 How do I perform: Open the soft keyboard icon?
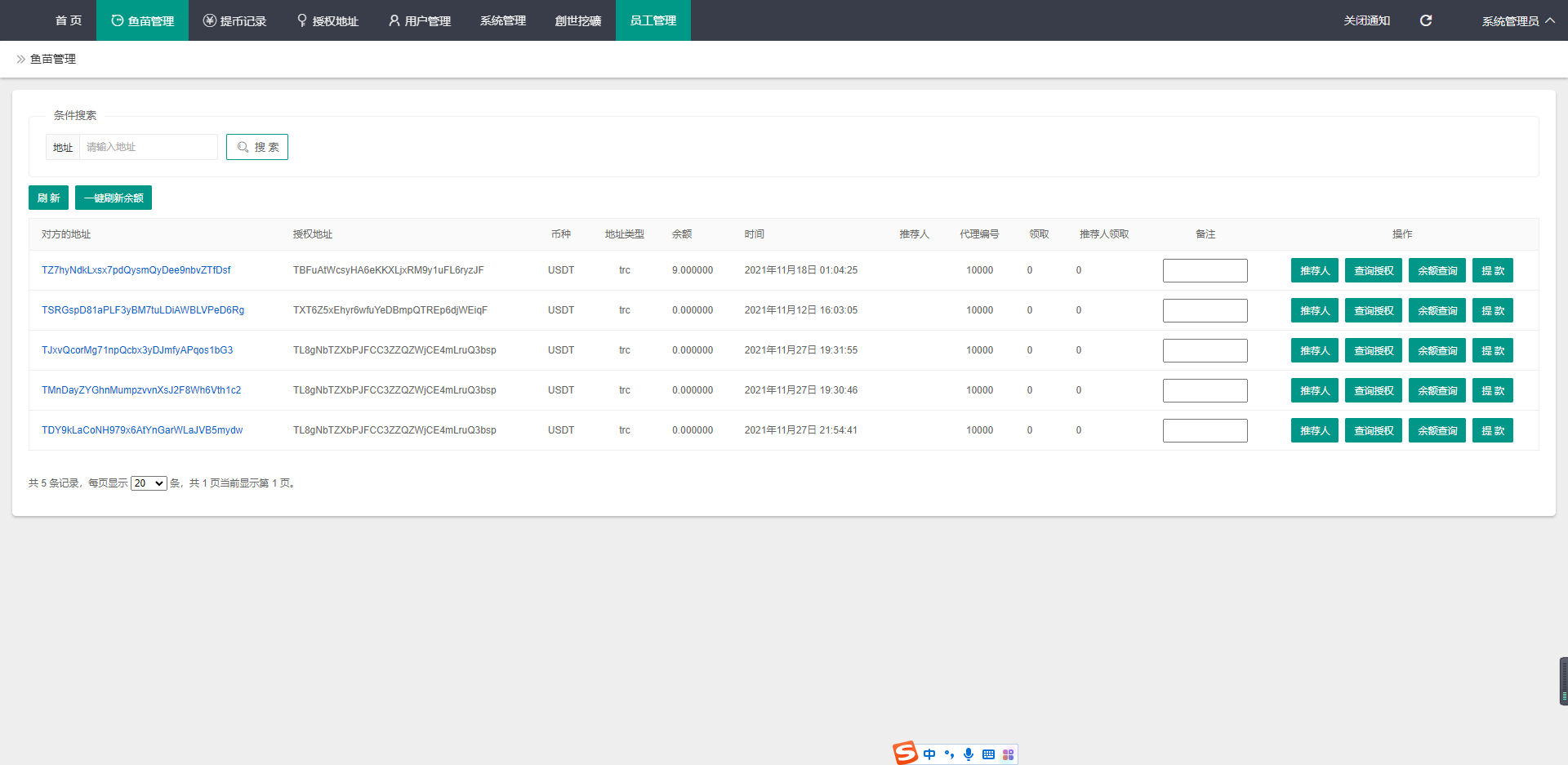click(988, 754)
